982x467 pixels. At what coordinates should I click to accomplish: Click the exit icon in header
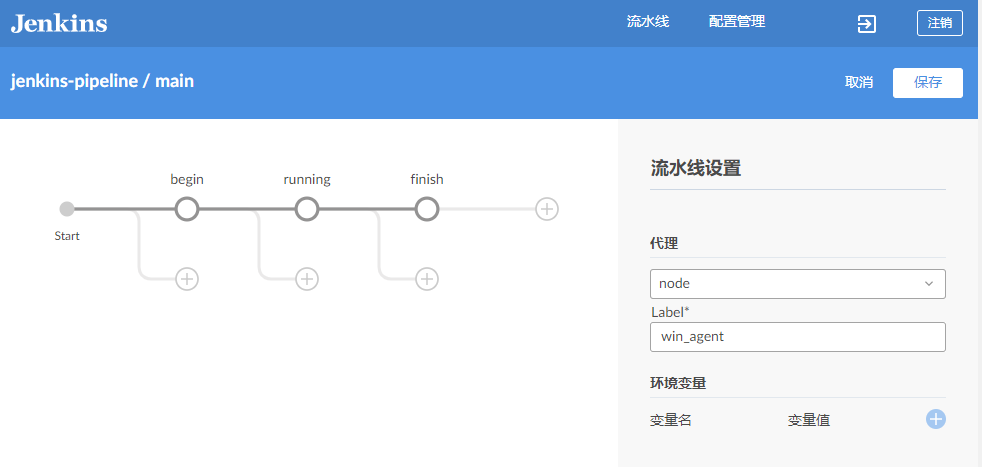click(867, 24)
